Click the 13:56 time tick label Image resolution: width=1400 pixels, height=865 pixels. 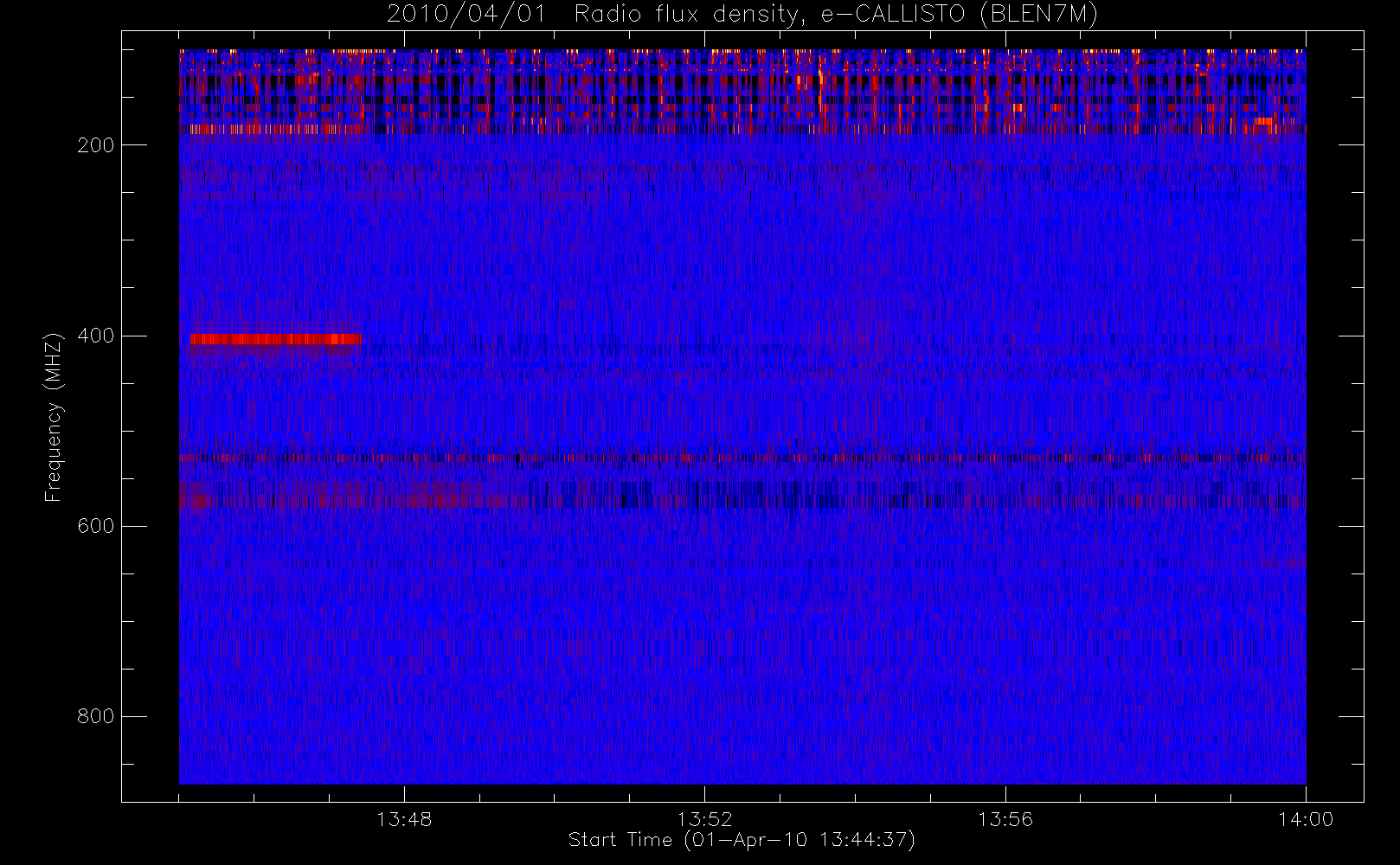click(1005, 819)
